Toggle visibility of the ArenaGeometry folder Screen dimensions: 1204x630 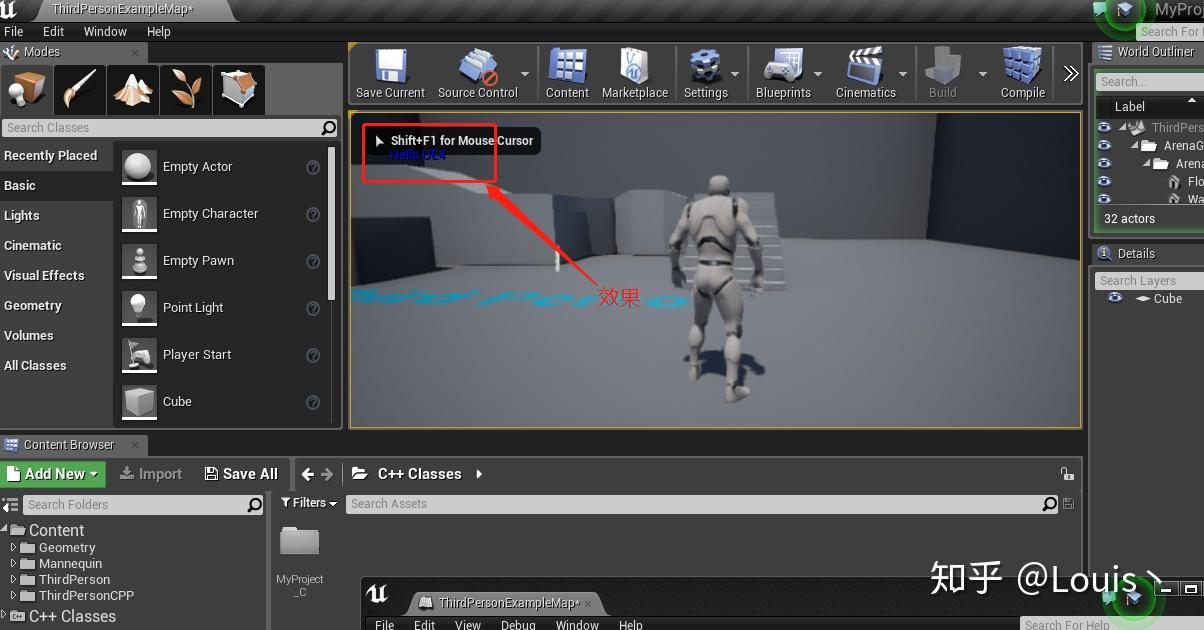[1104, 145]
